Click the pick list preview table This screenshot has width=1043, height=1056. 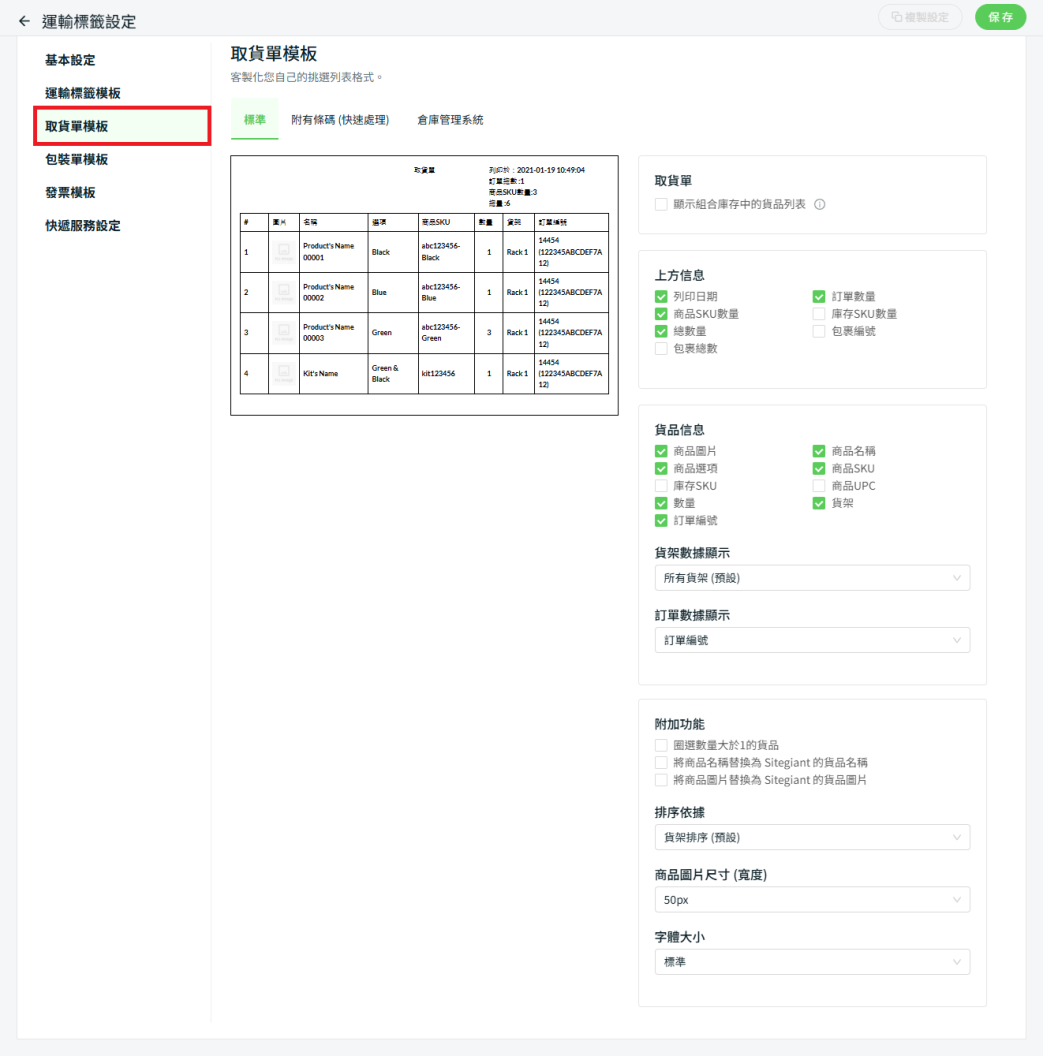tap(424, 302)
